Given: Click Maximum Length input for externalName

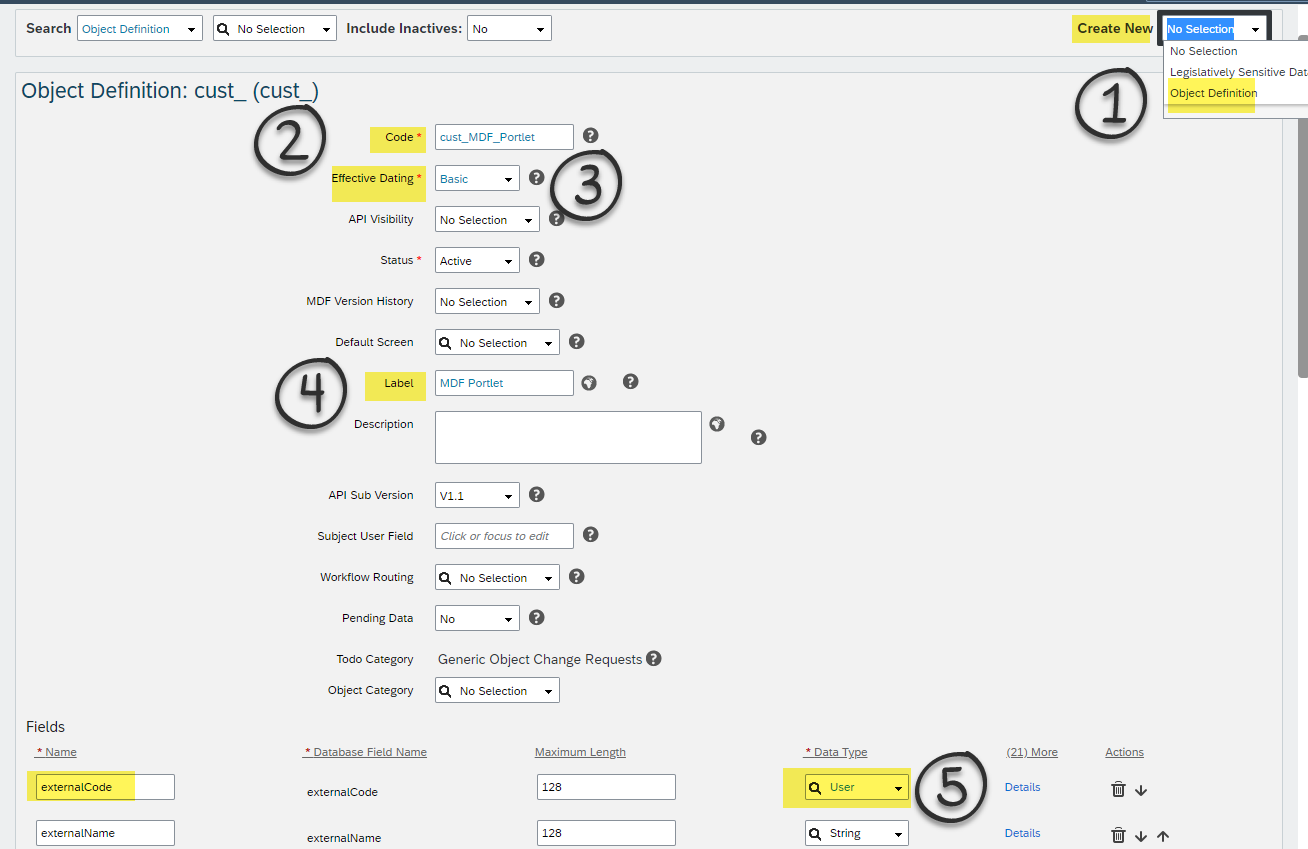Looking at the screenshot, I should pyautogui.click(x=606, y=833).
